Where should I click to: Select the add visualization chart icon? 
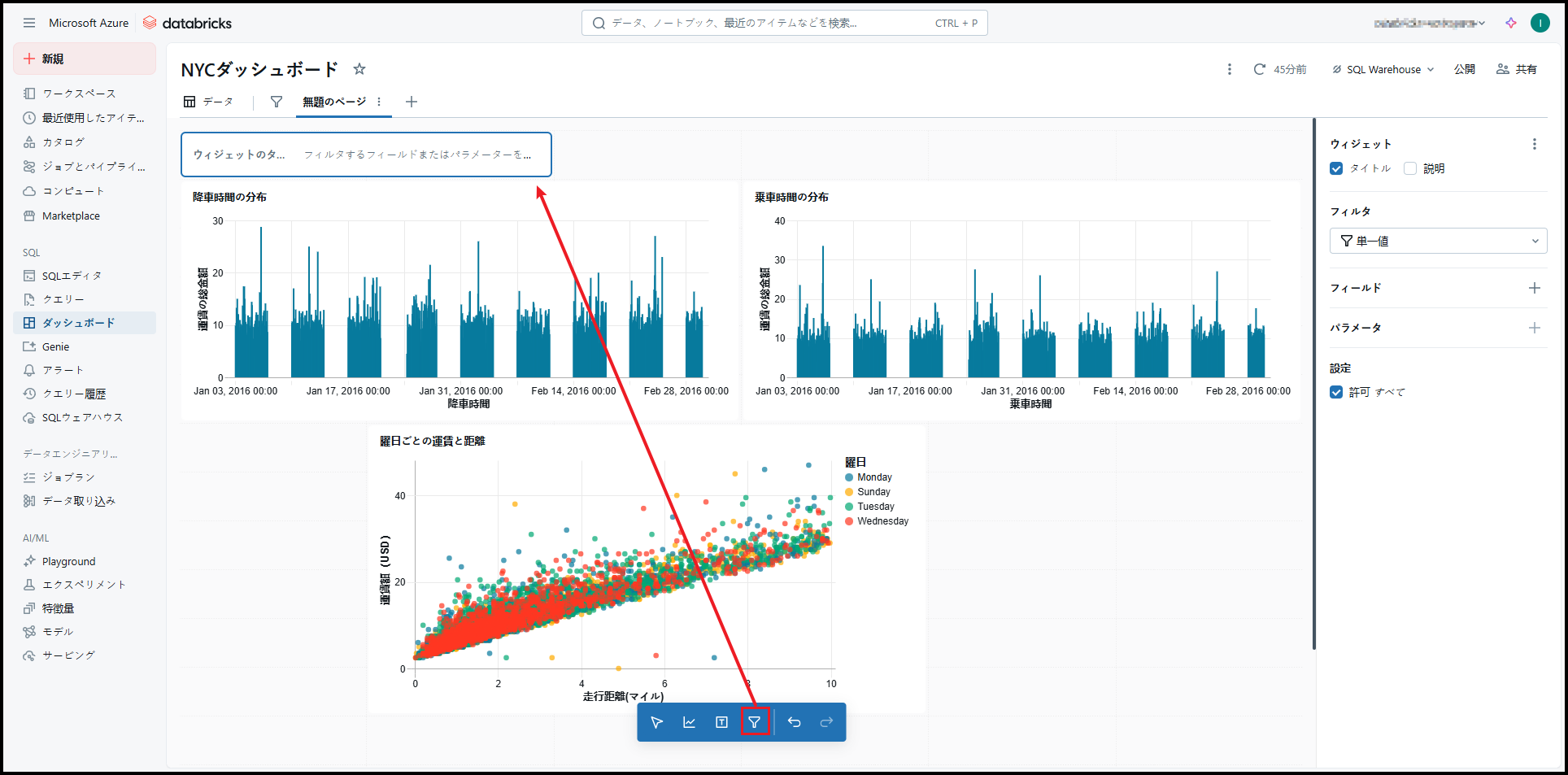(689, 722)
